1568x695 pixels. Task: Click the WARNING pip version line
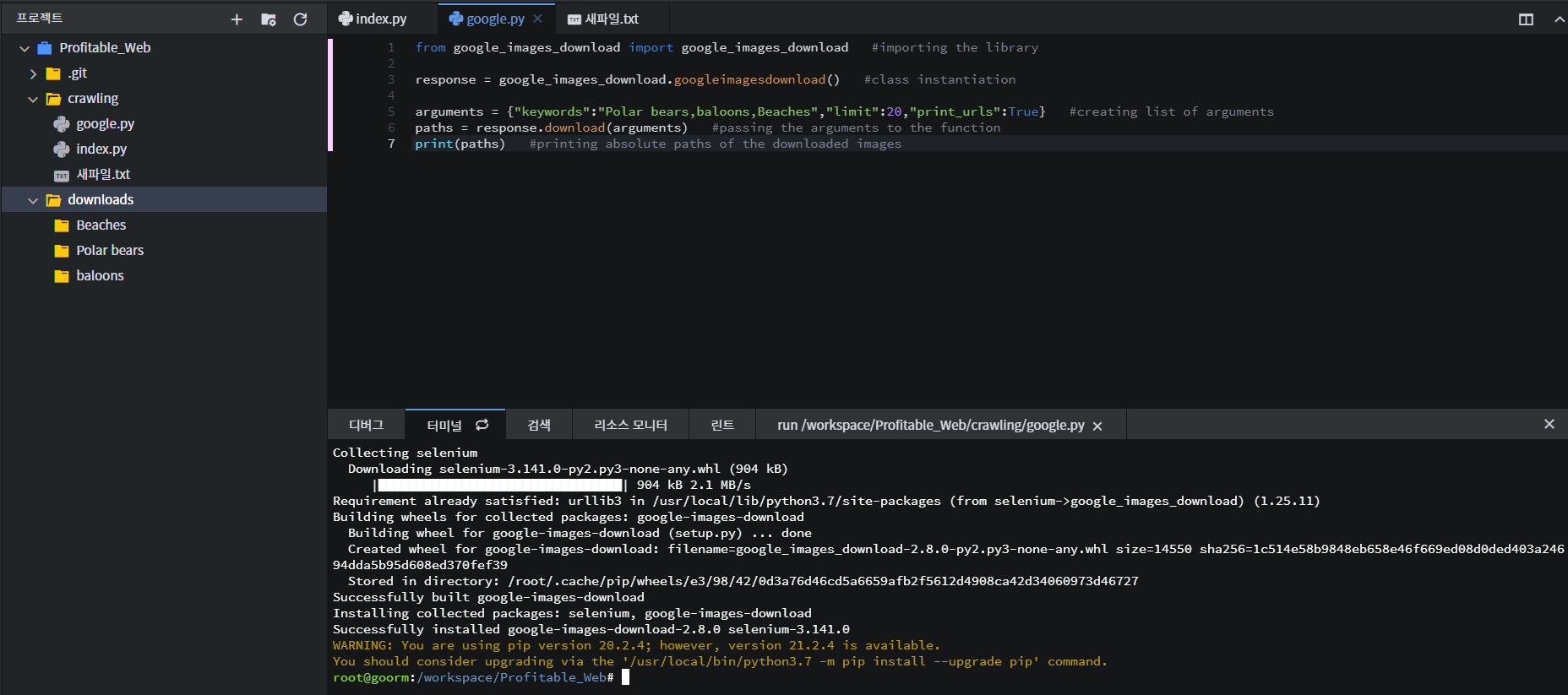pyautogui.click(x=636, y=645)
